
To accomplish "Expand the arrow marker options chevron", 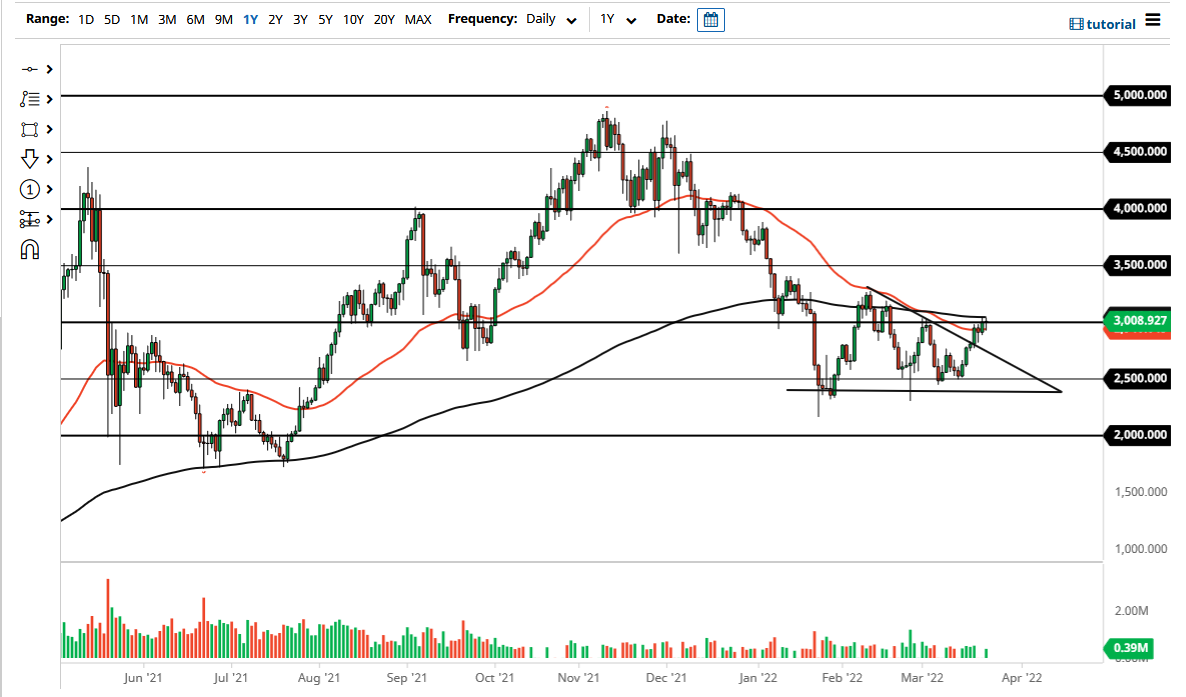I will coord(50,159).
